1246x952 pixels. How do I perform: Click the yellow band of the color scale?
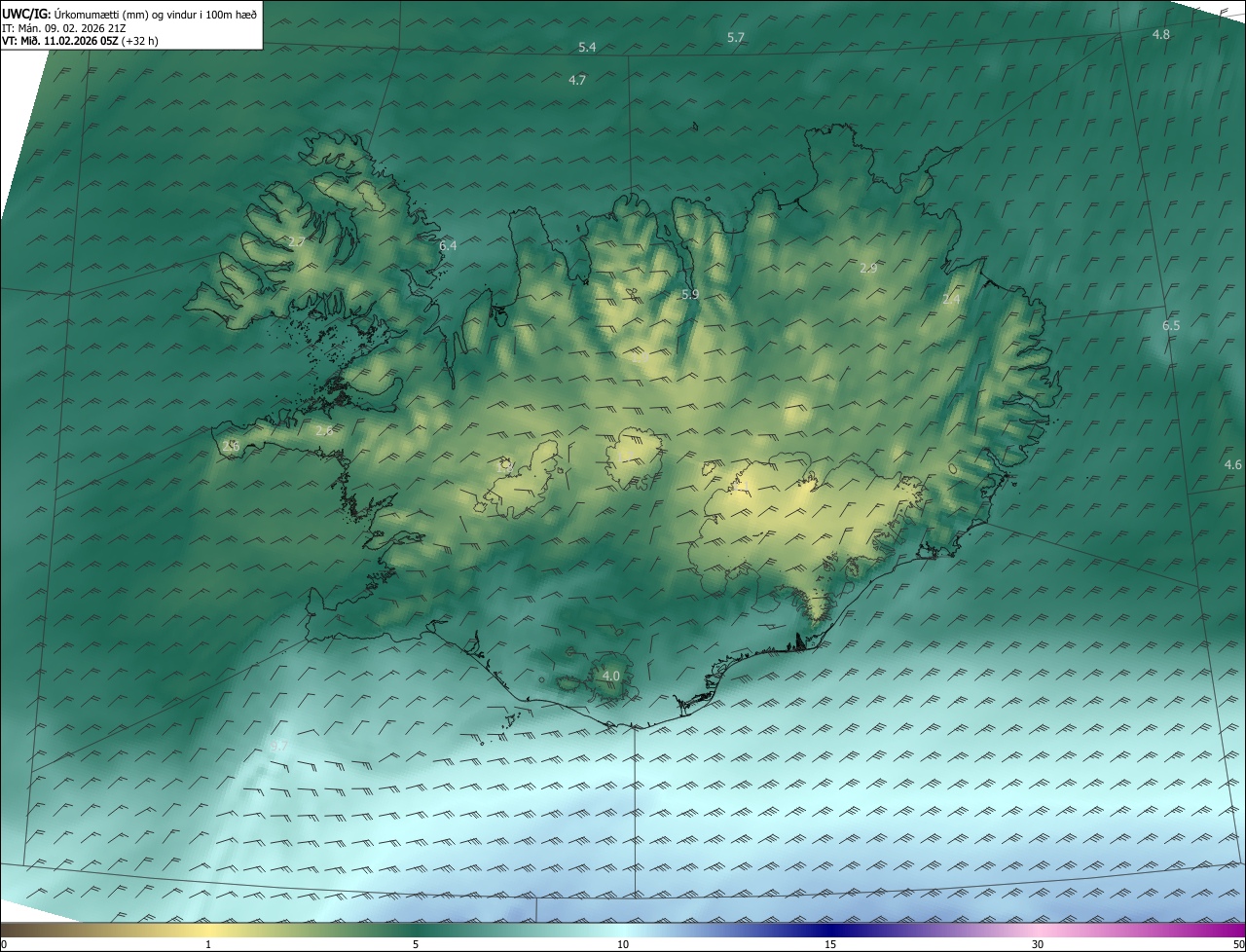point(209,930)
